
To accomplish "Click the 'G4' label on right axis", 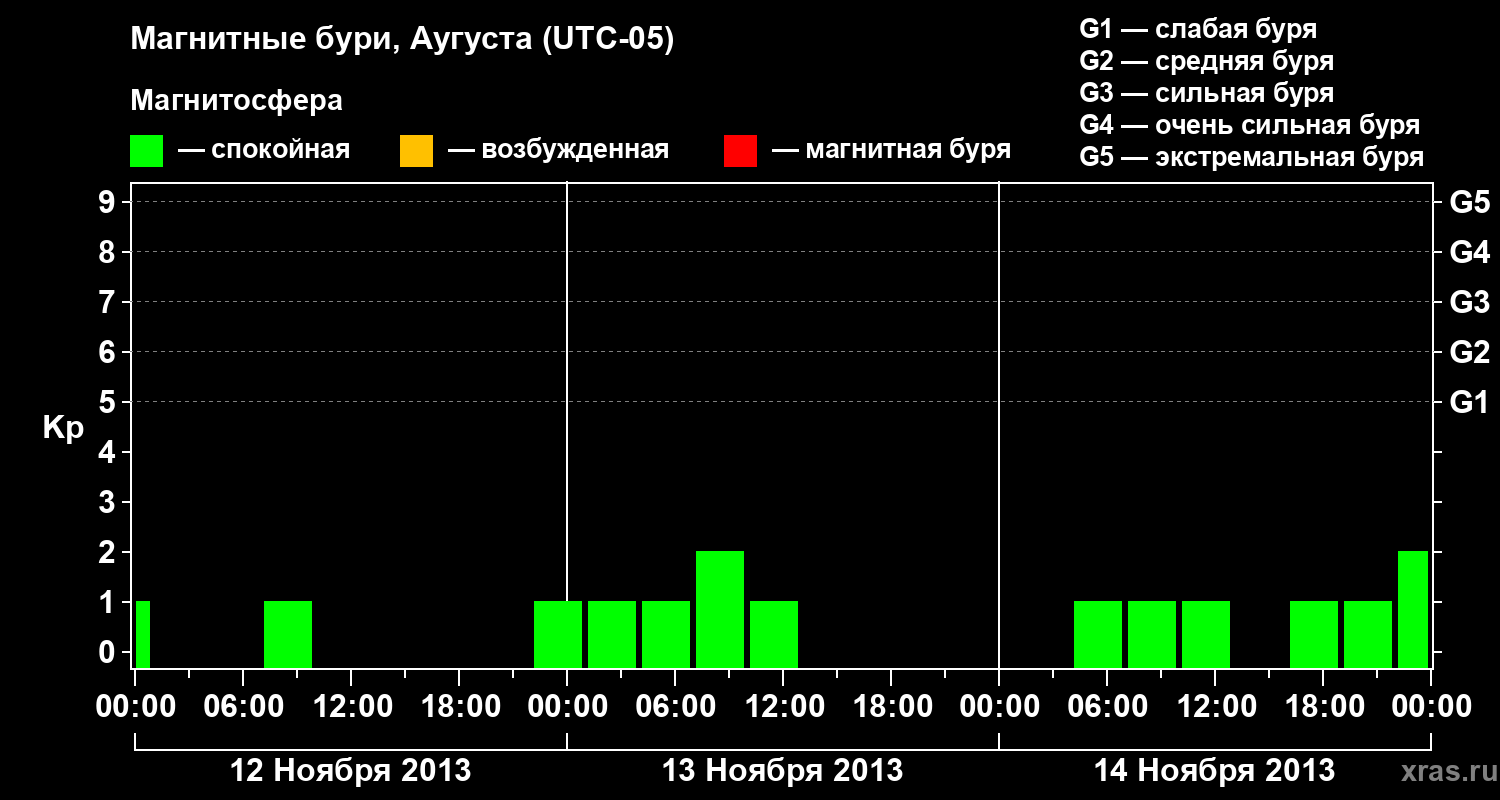I will [x=1469, y=253].
